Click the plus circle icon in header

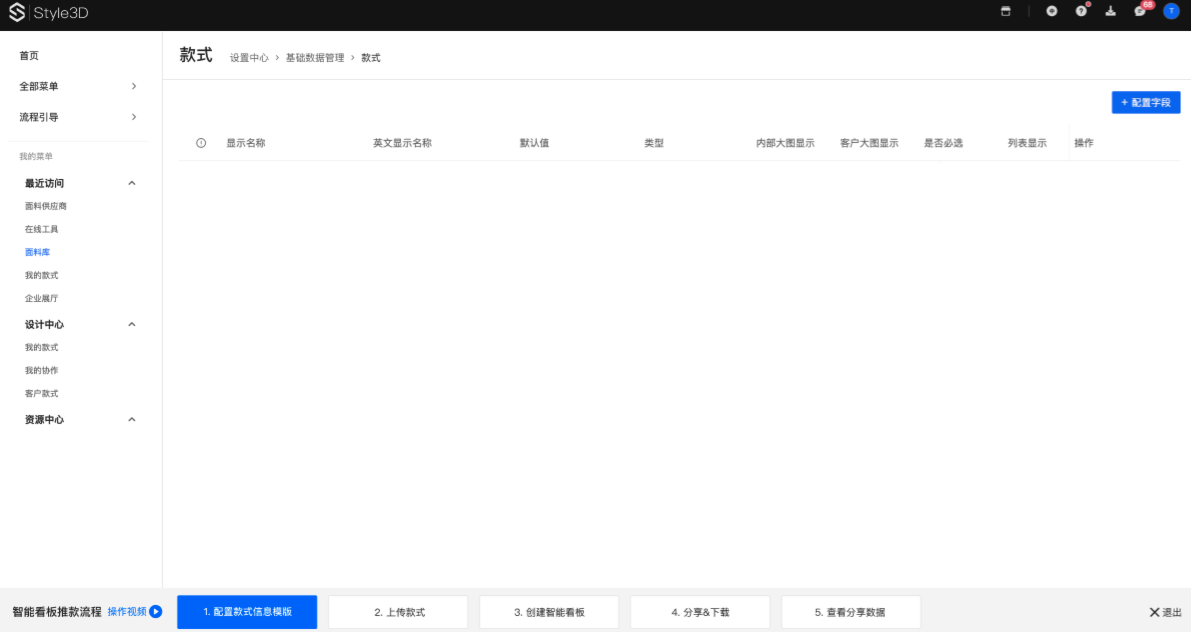click(x=1051, y=11)
